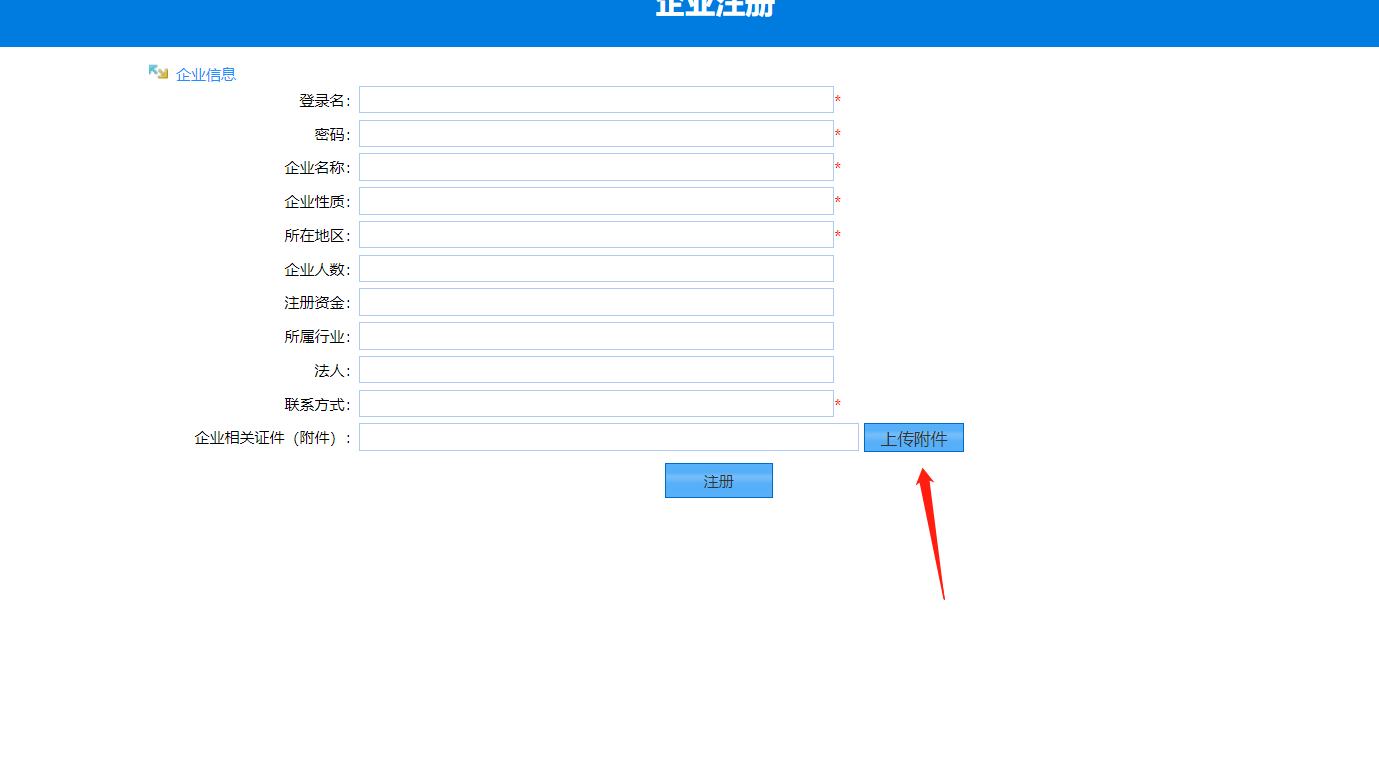Click the 所属行业 label
The width and height of the screenshot is (1379, 762).
(x=318, y=337)
